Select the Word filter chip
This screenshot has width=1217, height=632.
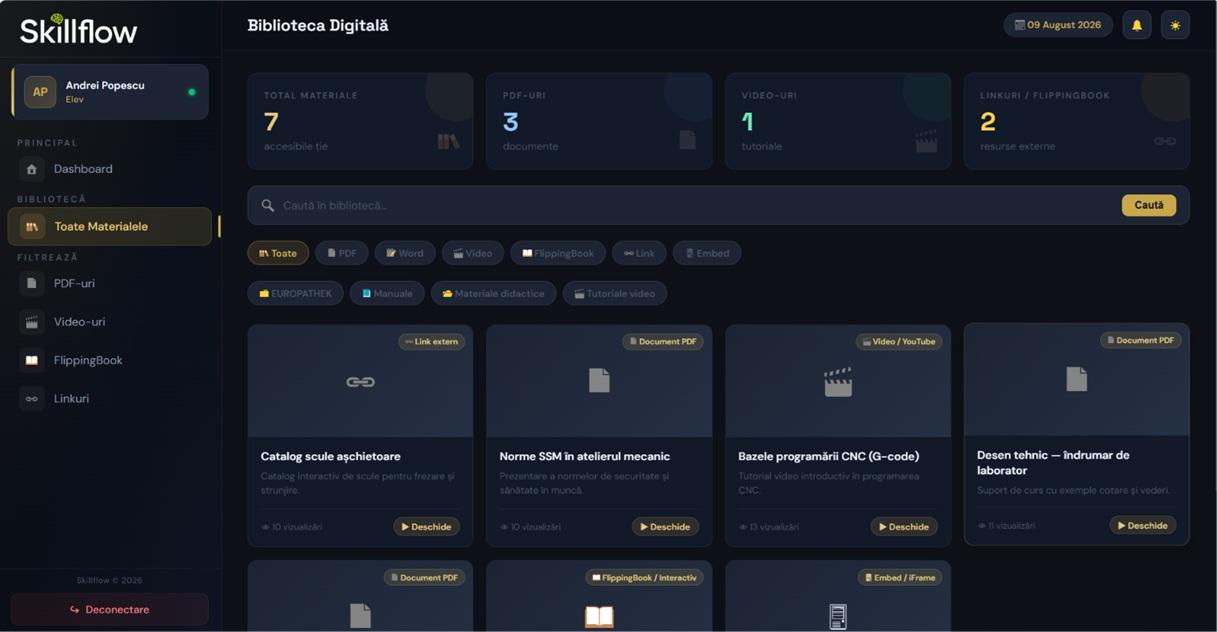pyautogui.click(x=405, y=253)
